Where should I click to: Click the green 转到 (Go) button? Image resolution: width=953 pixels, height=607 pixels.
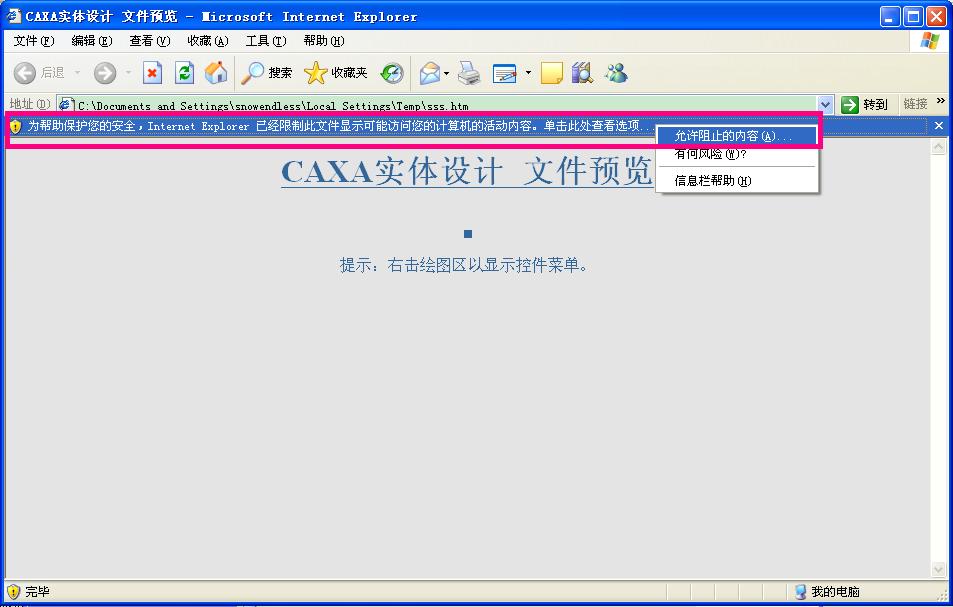(865, 105)
